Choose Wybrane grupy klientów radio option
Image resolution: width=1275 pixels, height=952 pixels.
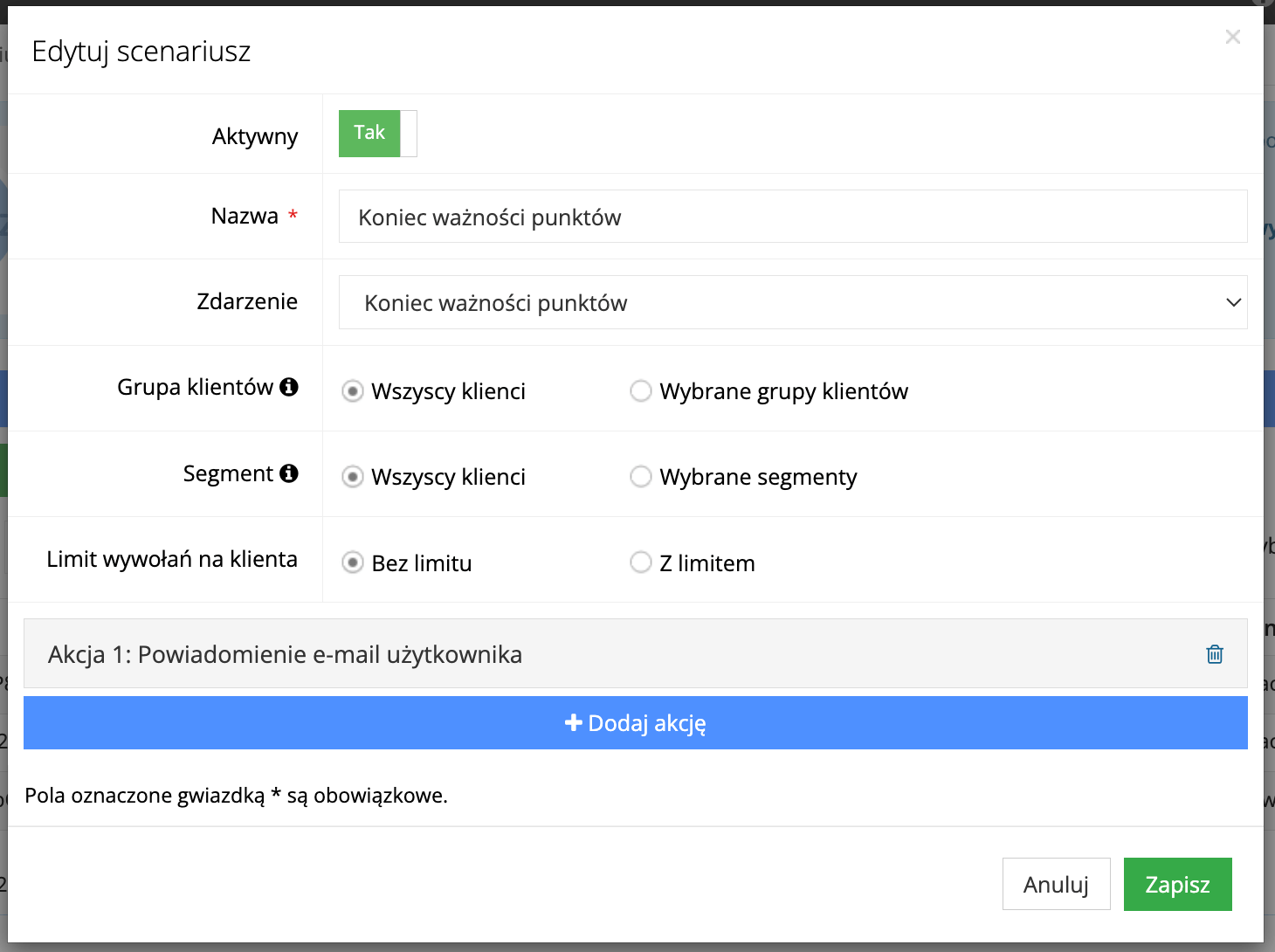[641, 391]
